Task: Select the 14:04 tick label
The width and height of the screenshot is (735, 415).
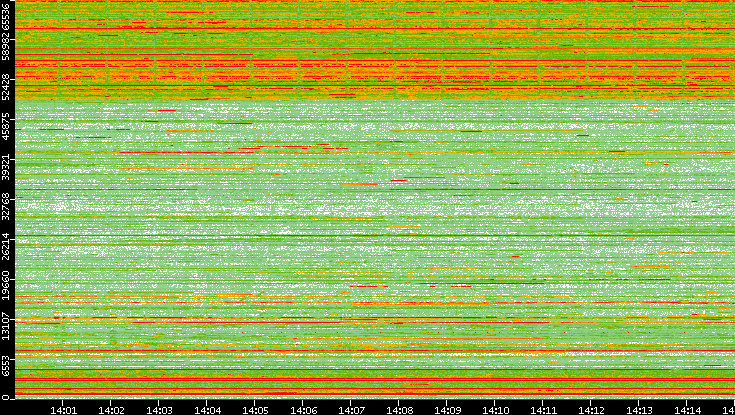Action: click(207, 410)
